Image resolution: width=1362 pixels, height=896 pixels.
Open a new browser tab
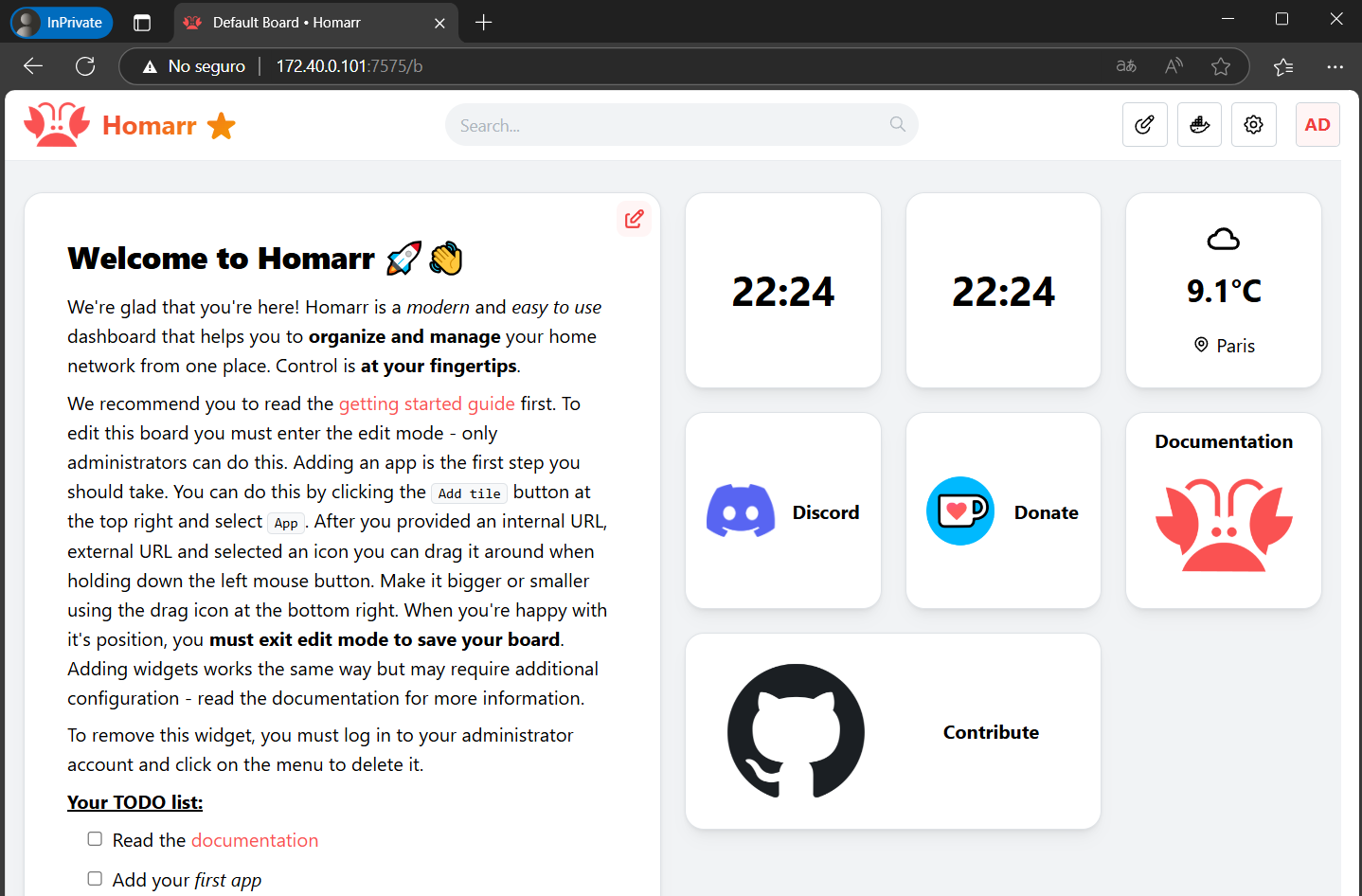click(484, 23)
